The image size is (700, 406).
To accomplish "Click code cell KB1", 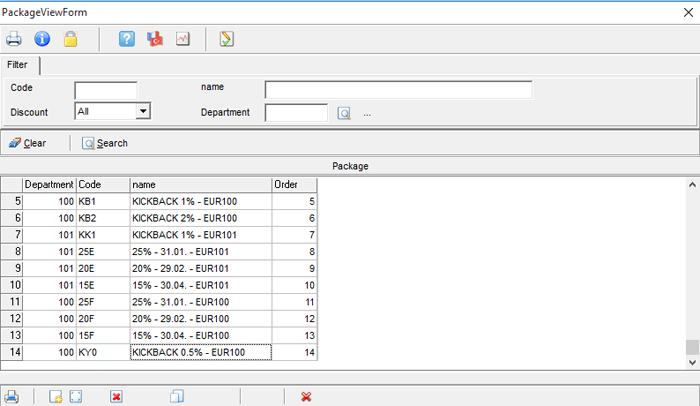I will click(x=103, y=201).
